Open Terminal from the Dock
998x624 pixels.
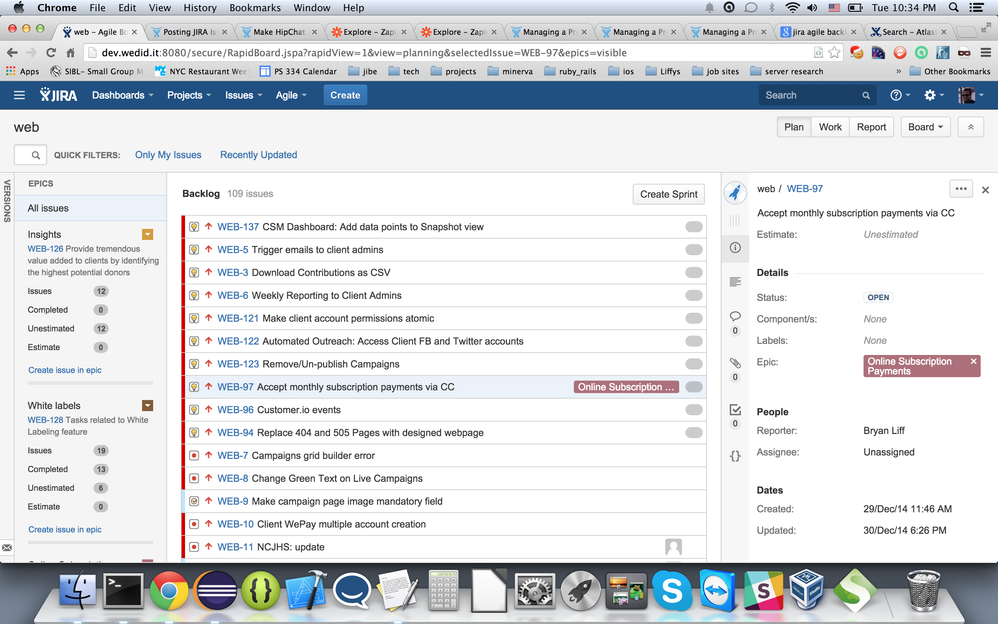(x=123, y=590)
